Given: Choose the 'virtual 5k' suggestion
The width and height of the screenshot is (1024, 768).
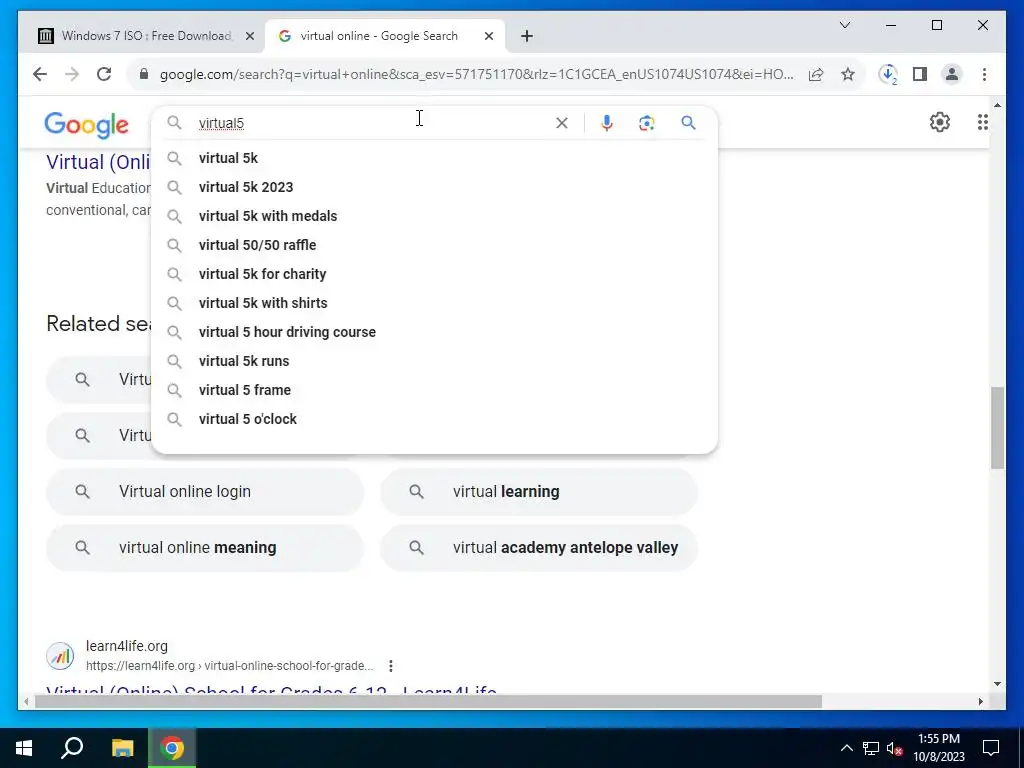Looking at the screenshot, I should point(434,158).
